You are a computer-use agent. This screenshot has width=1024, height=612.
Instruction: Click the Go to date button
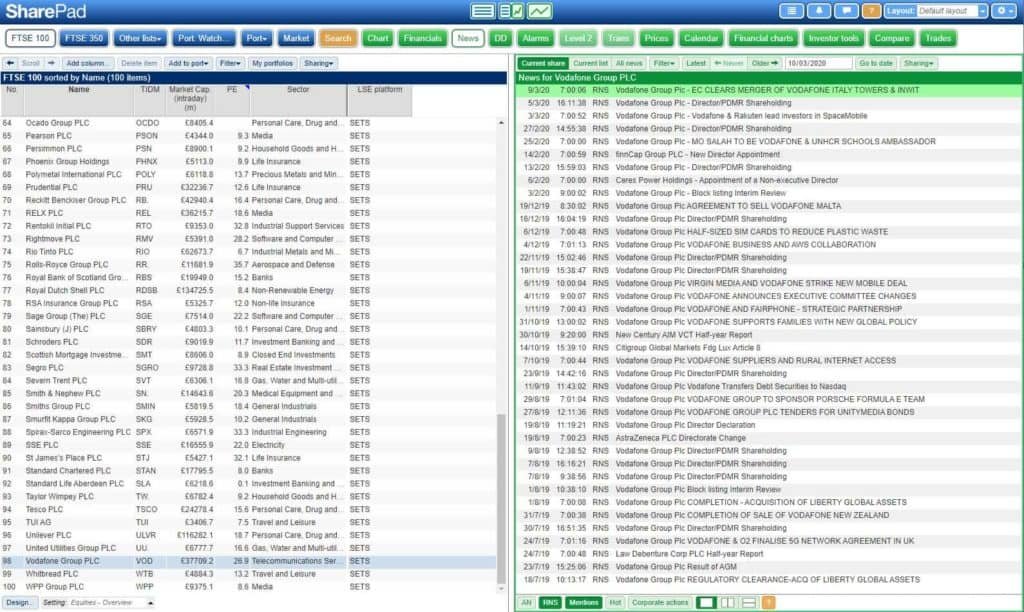(876, 63)
